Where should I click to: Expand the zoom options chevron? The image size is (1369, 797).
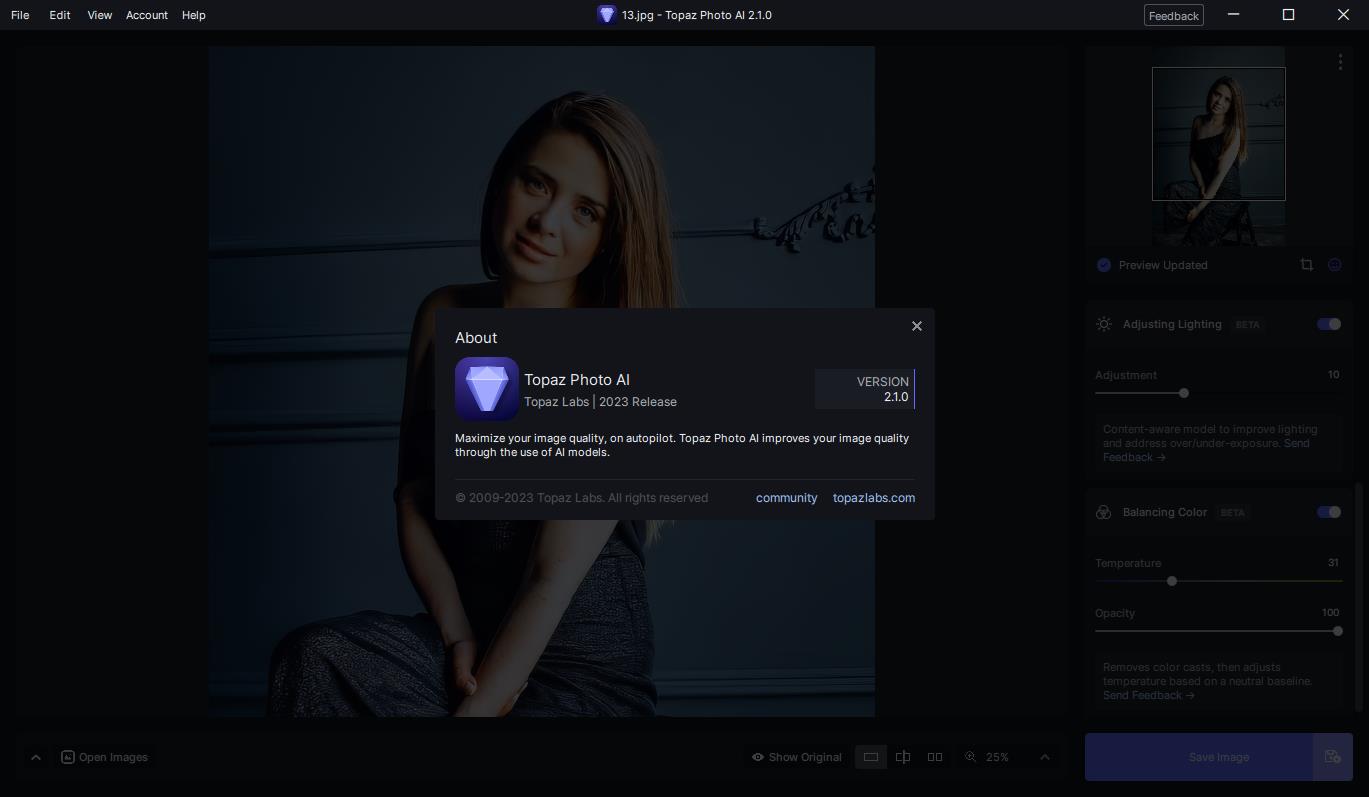coord(1045,757)
